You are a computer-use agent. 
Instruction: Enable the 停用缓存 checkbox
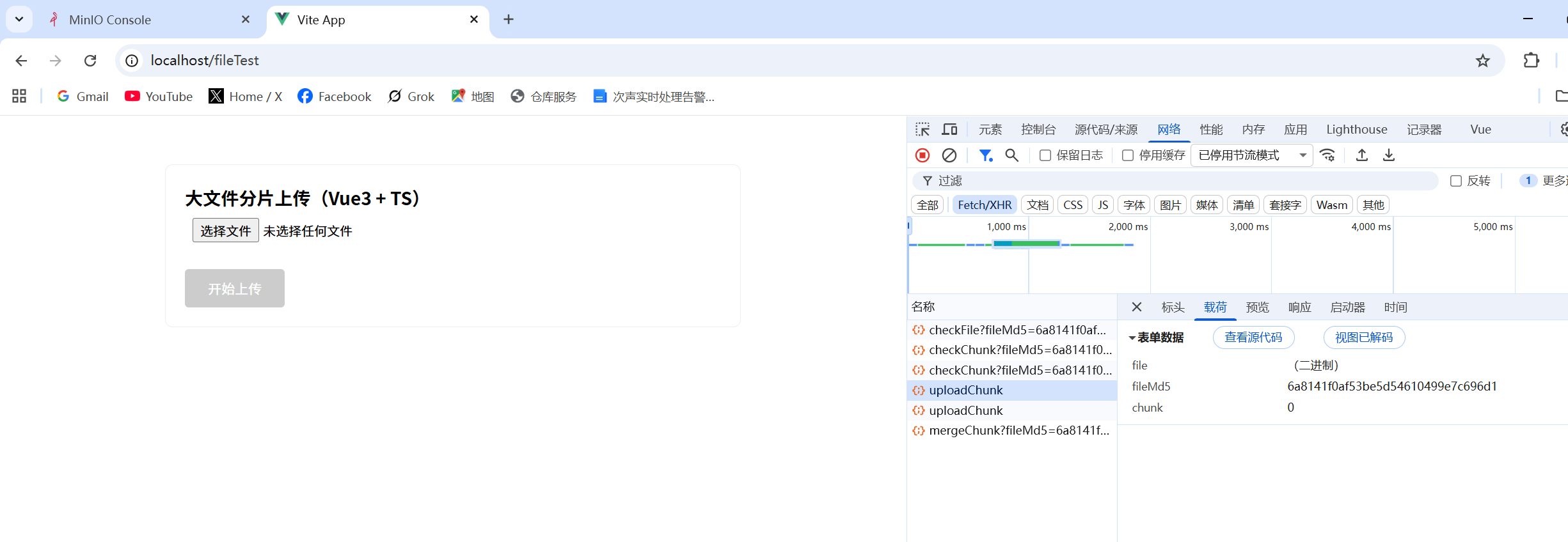(1128, 155)
